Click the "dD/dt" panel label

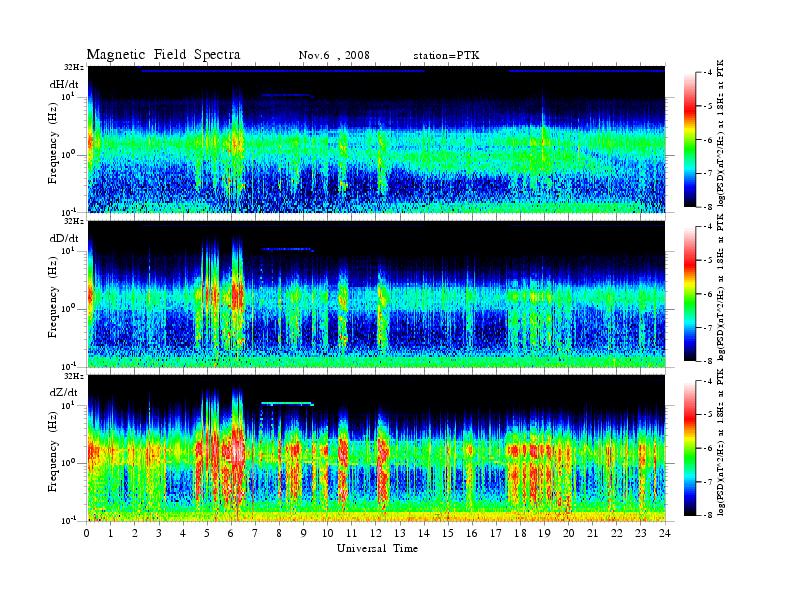click(64, 238)
